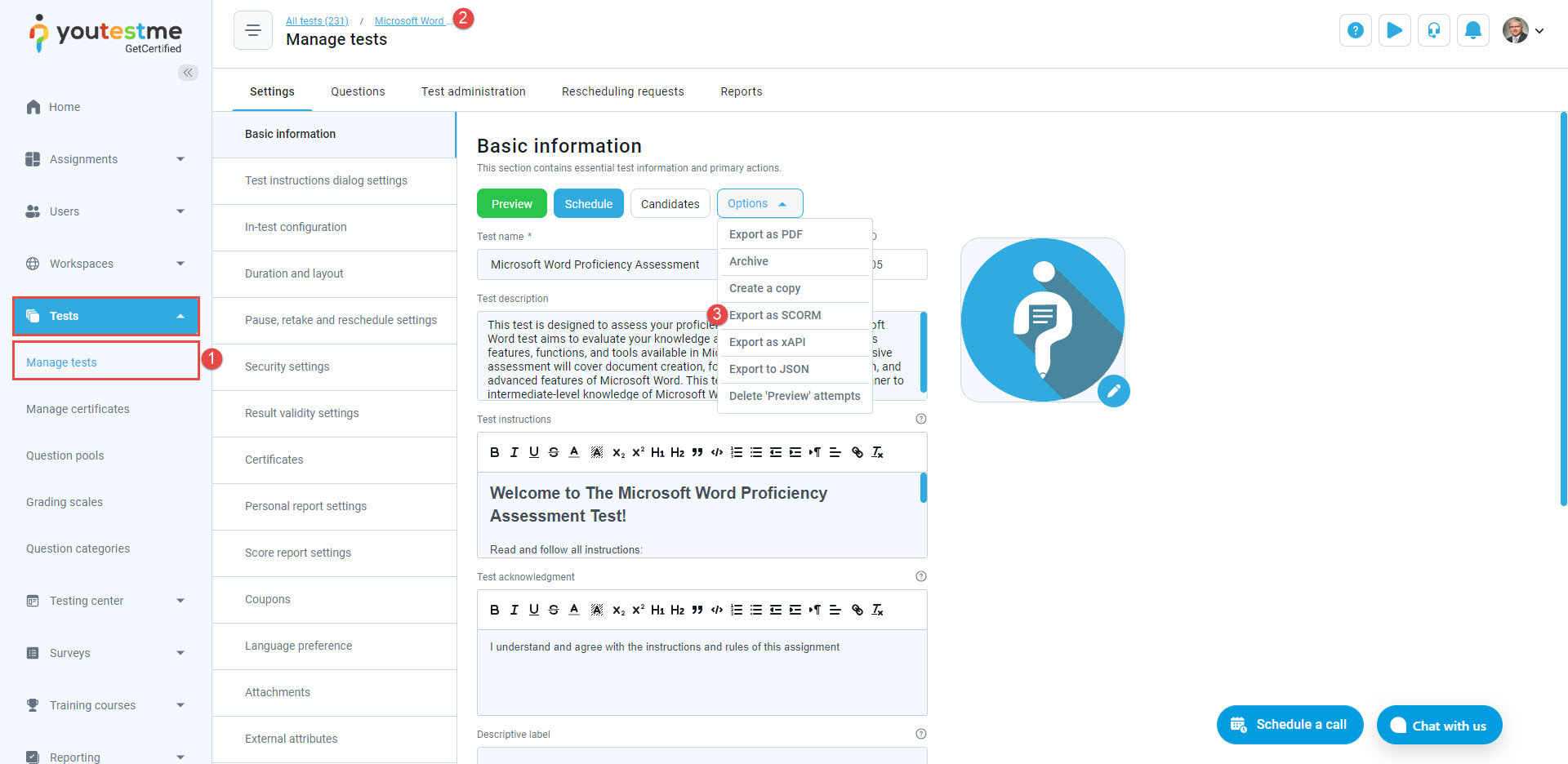The width and height of the screenshot is (1568, 764).
Task: Insert code block in Test instructions toolbar
Action: (x=717, y=452)
